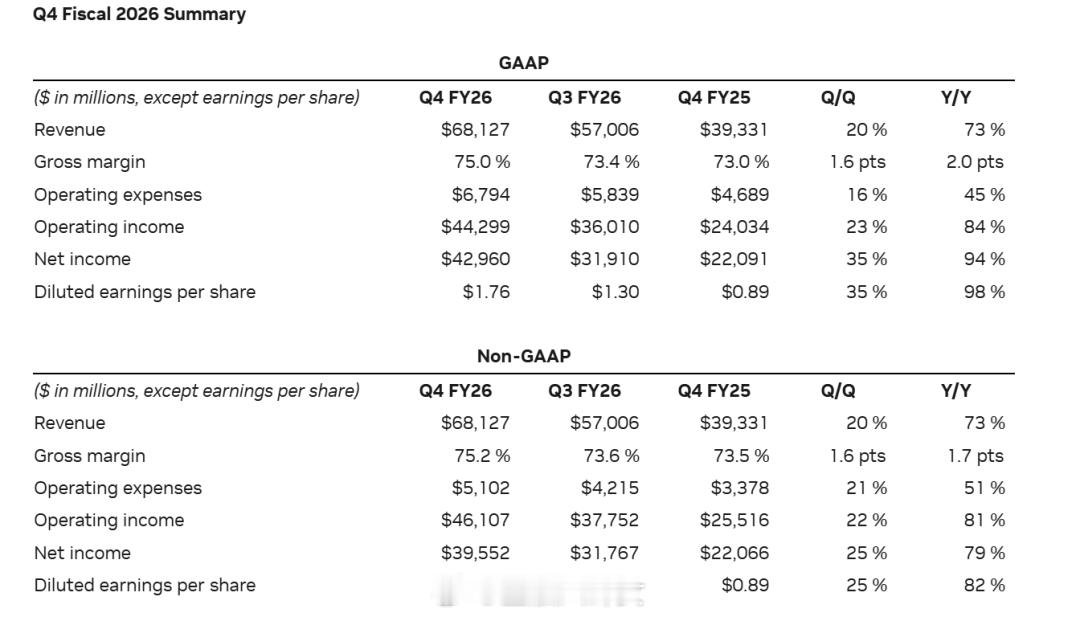The image size is (1080, 617).
Task: Click Non-GAAP Diluted earnings per share label
Action: (x=145, y=585)
